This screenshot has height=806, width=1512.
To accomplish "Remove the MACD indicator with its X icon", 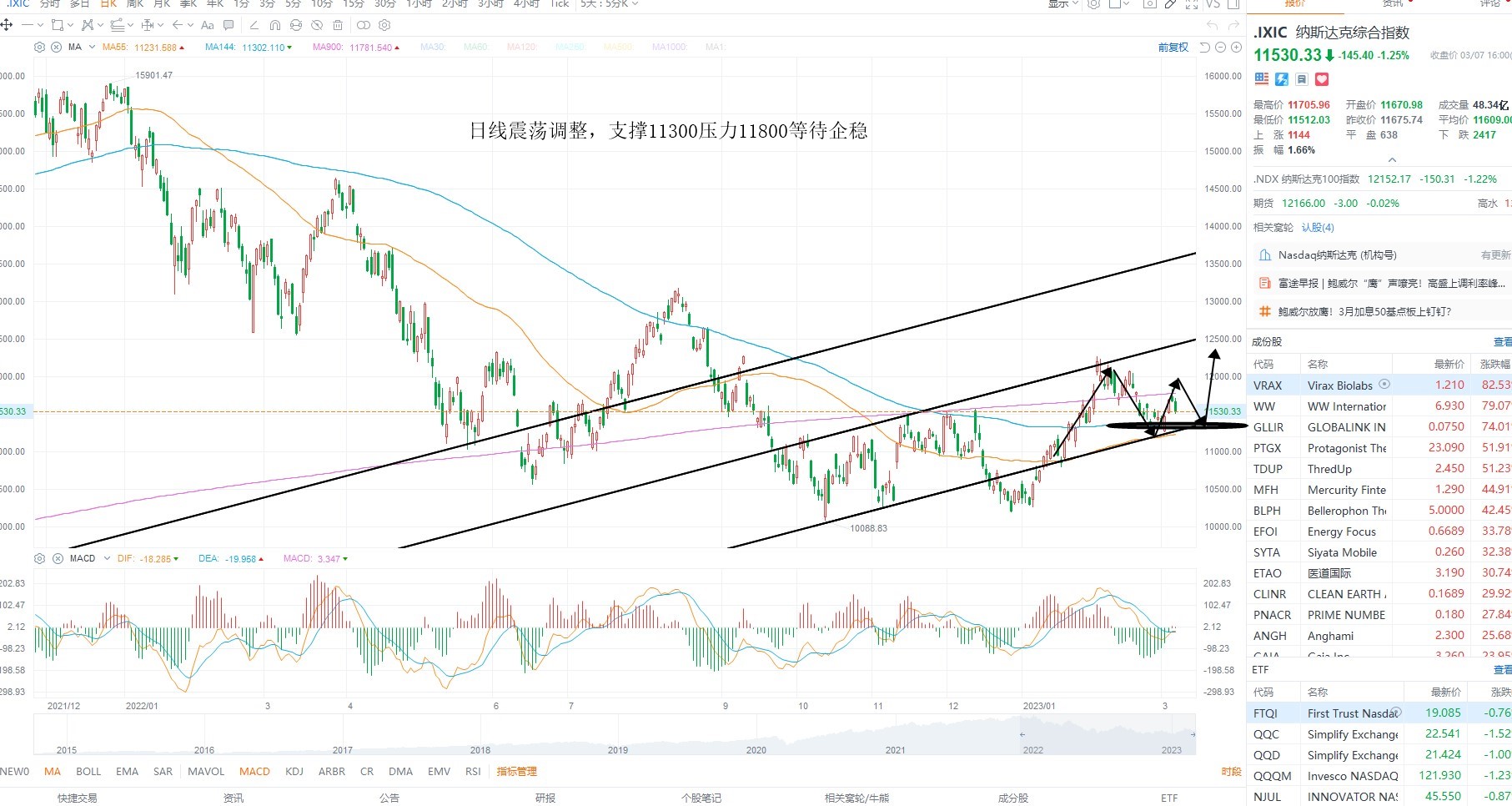I will (x=56, y=558).
